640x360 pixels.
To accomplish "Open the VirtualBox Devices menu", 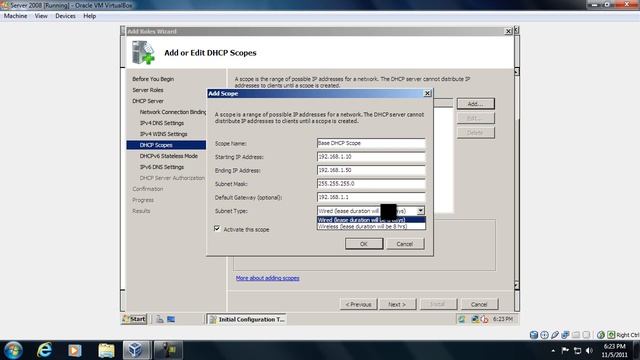I will tap(65, 16).
